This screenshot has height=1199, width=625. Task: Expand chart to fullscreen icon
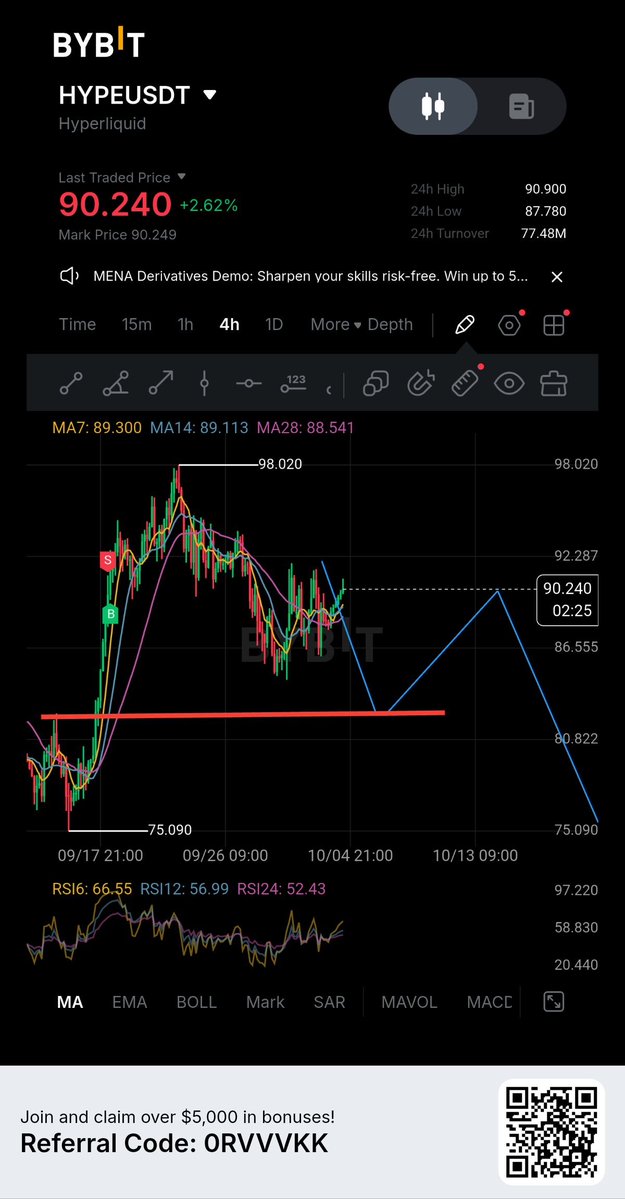point(553,1002)
